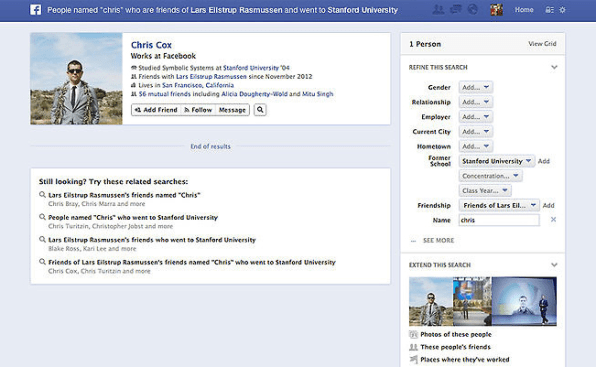The image size is (596, 367).
Task: Click the privacy shortcuts icon beside Home
Action: click(549, 10)
